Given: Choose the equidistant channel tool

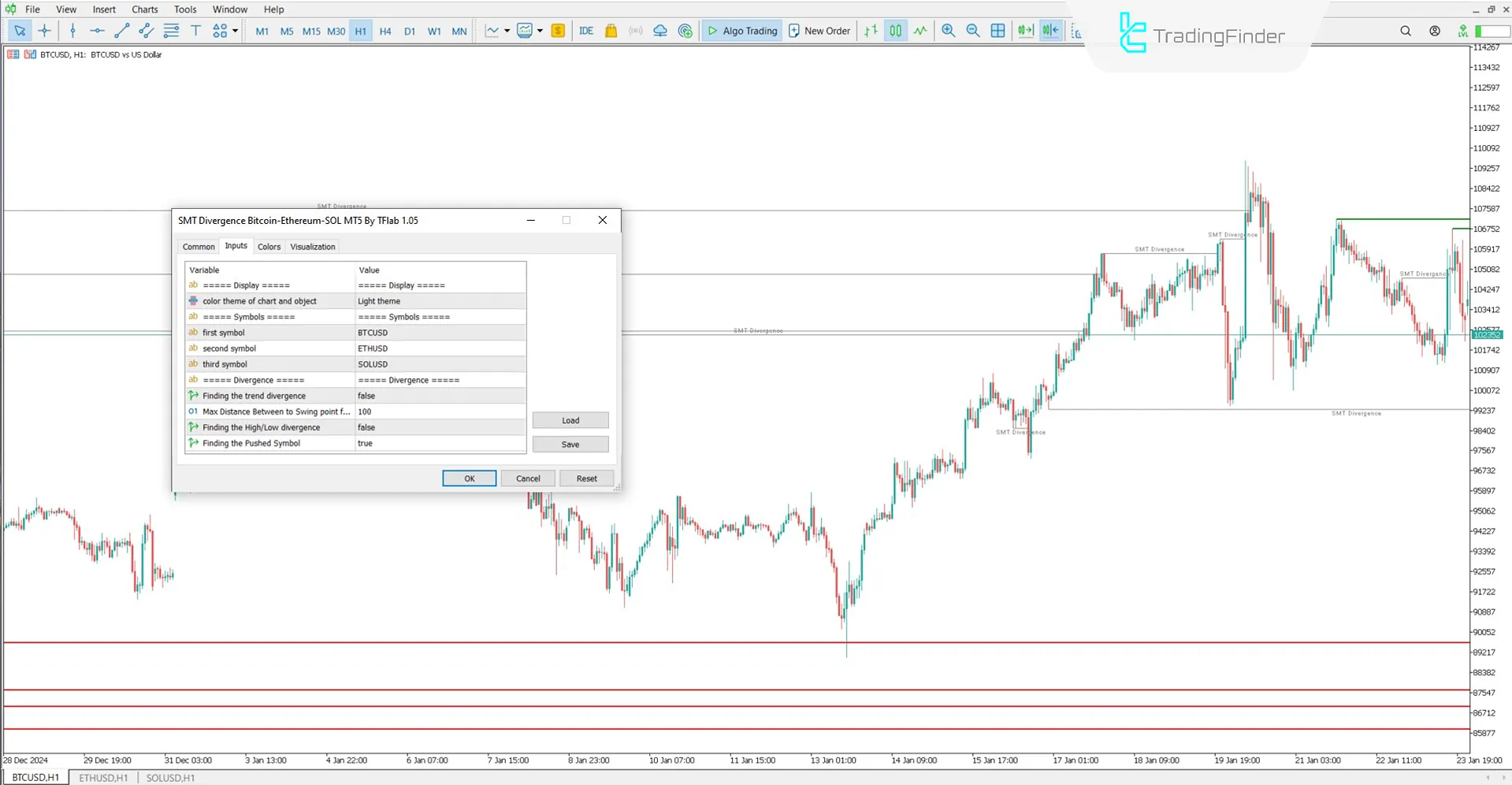Looking at the screenshot, I should coord(146,31).
